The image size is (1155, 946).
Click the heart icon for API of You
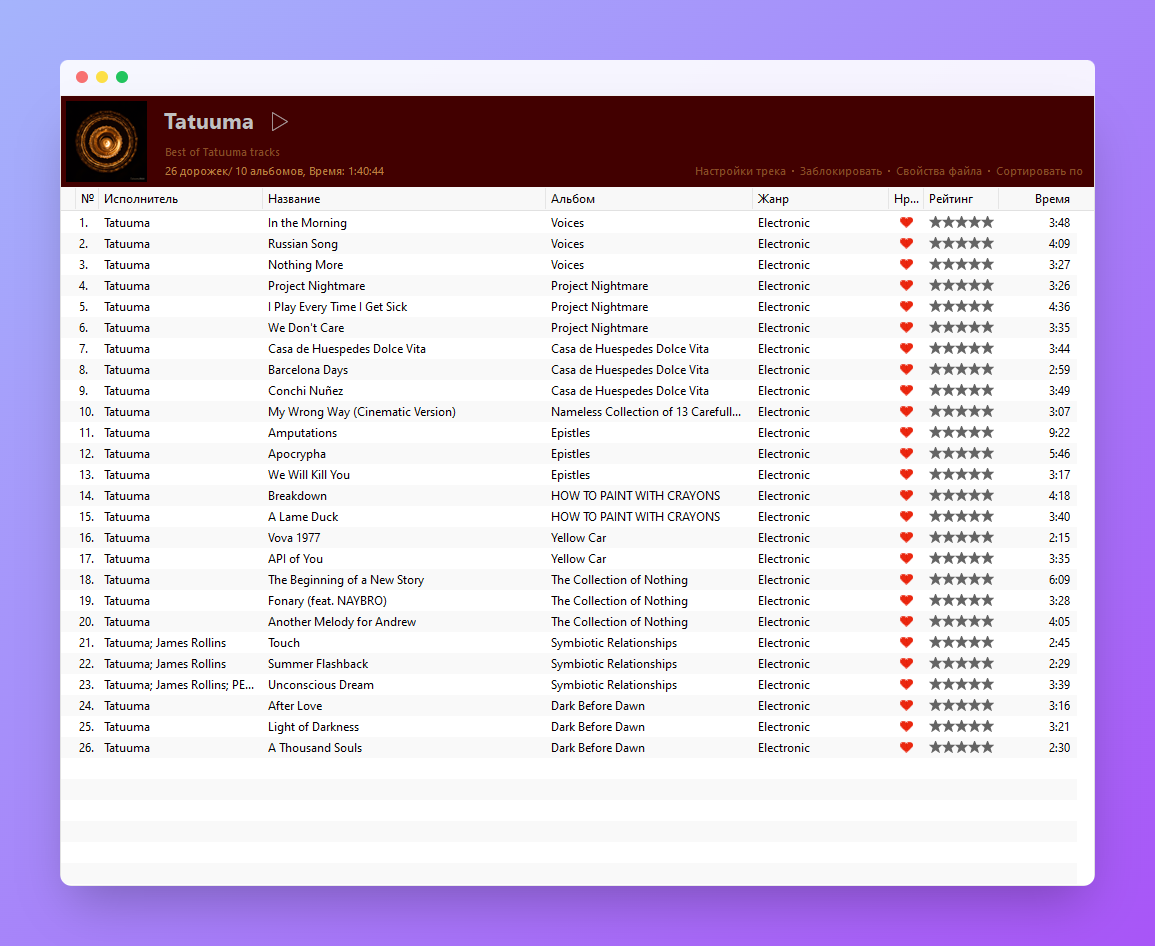click(x=906, y=558)
